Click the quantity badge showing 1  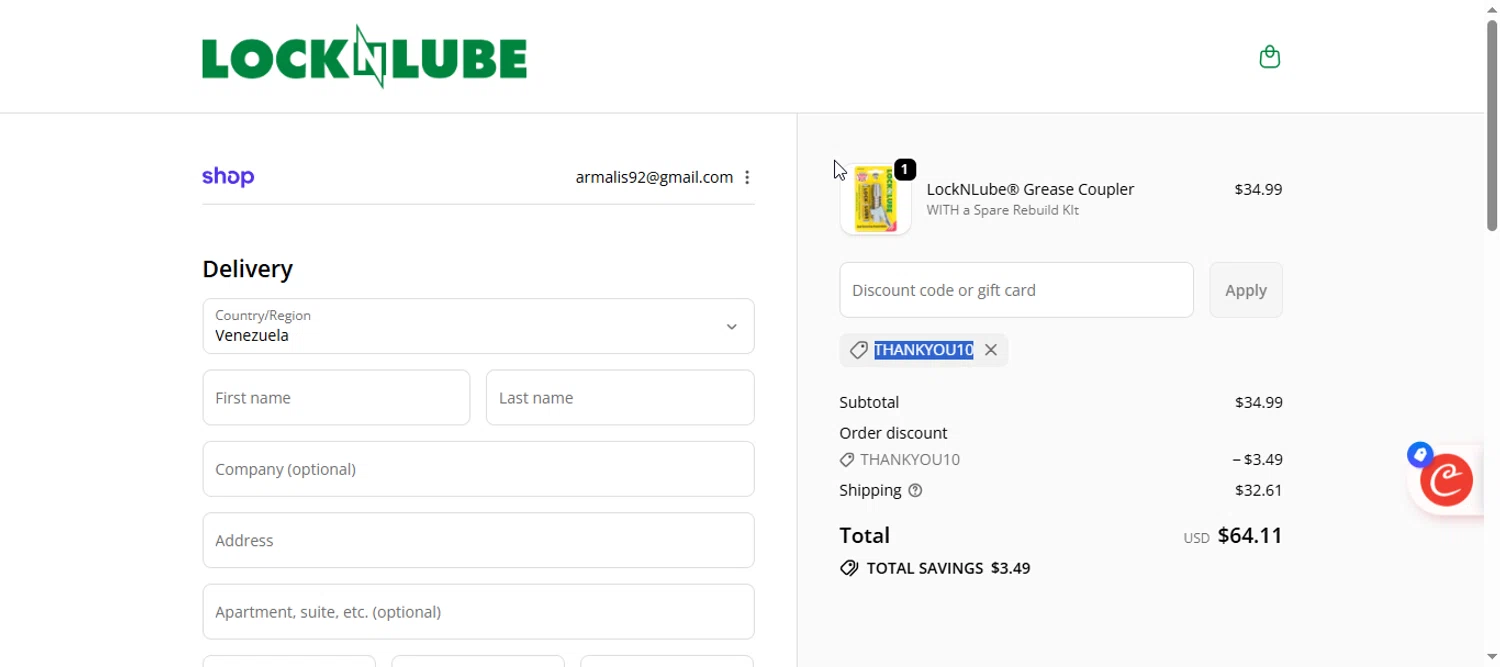coord(905,170)
